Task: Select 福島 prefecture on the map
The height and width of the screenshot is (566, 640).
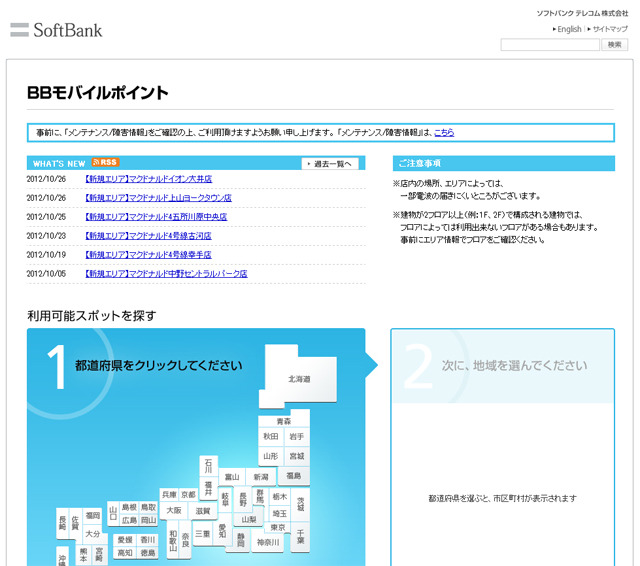Action: [293, 476]
